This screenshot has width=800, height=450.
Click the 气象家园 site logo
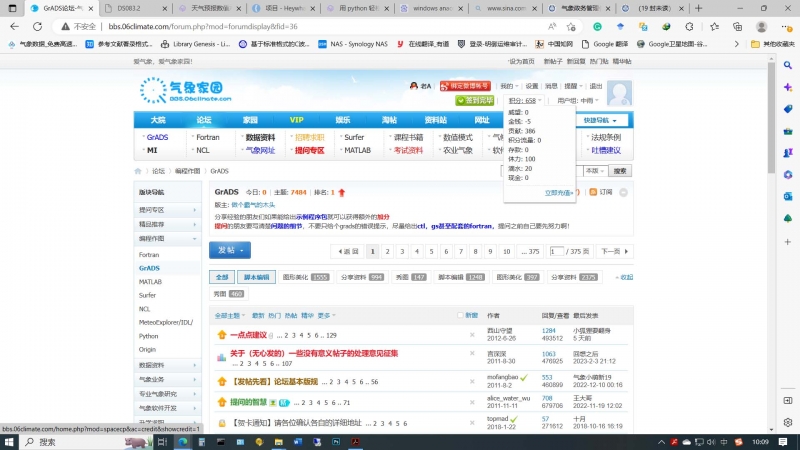click(x=187, y=92)
